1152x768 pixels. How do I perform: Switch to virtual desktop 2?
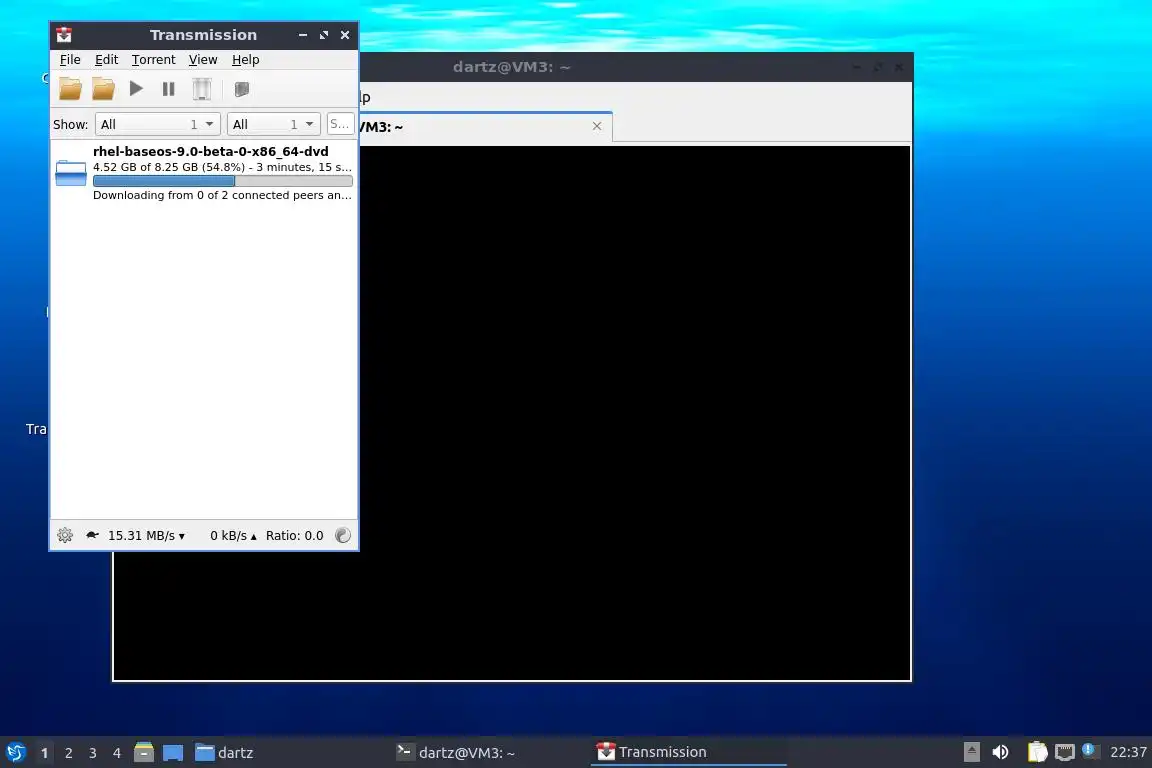pos(69,753)
